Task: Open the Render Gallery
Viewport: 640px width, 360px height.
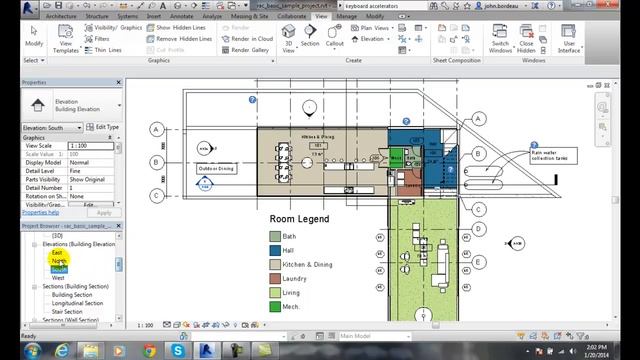Action: pyautogui.click(x=245, y=50)
